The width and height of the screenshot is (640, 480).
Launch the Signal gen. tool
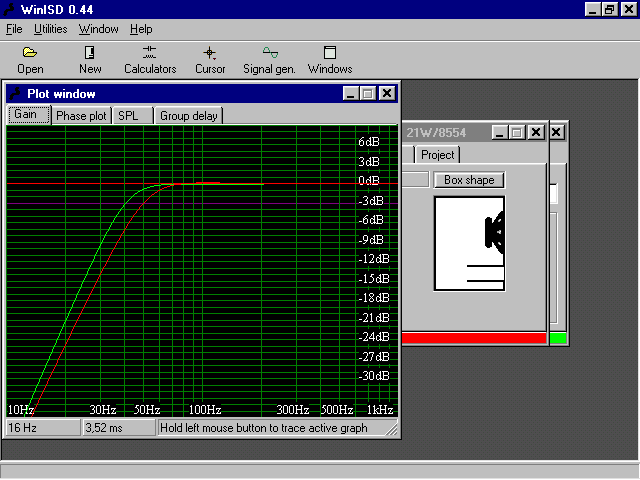click(269, 60)
